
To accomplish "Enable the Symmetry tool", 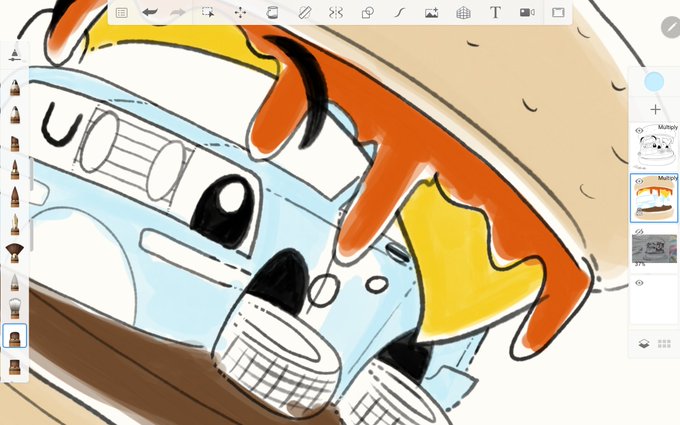I will click(x=336, y=13).
